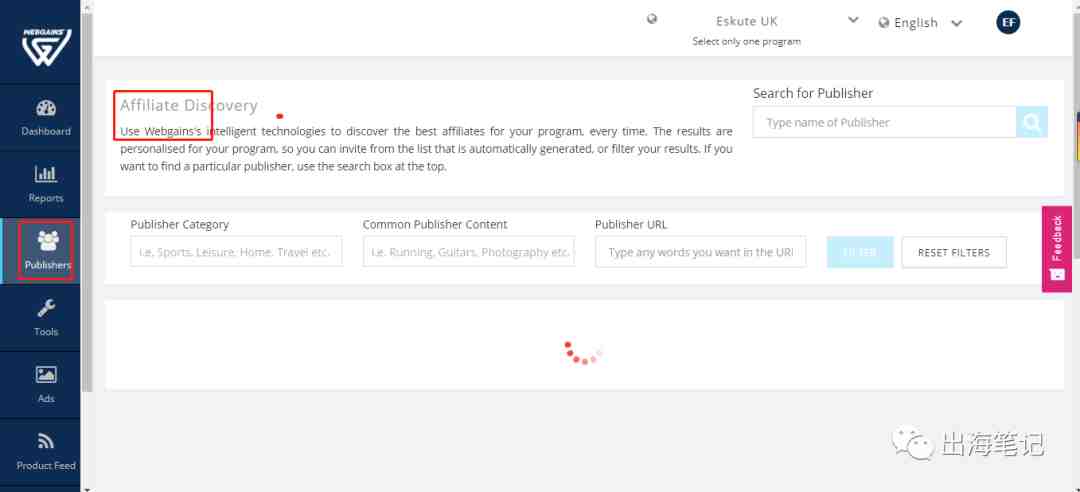Open the Dashboard section
The width and height of the screenshot is (1080, 492).
(45, 118)
